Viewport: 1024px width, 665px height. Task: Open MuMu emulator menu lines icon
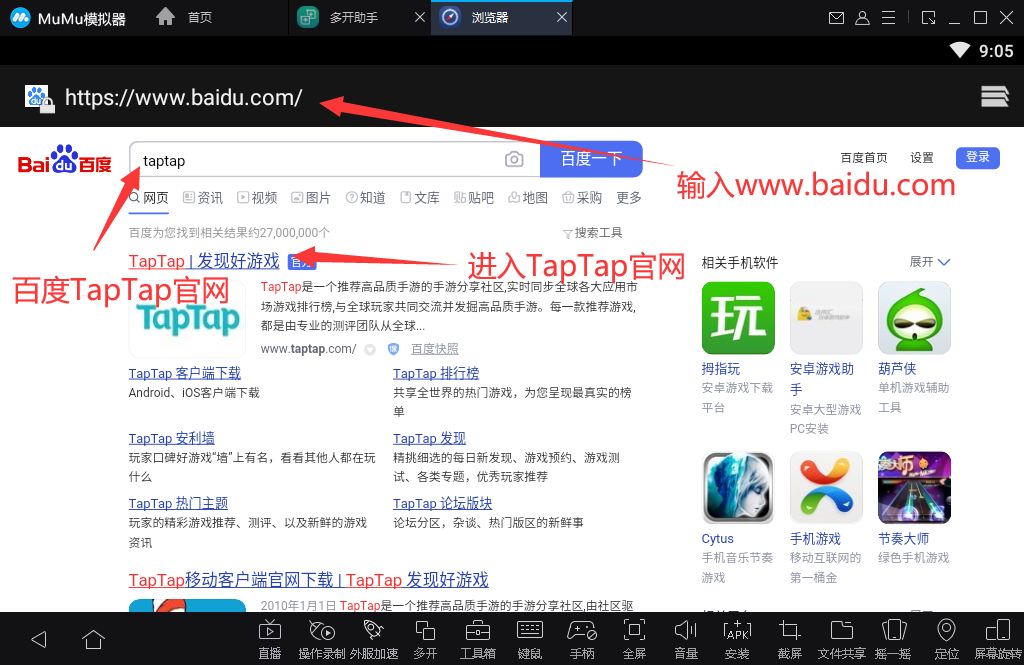pyautogui.click(x=888, y=18)
